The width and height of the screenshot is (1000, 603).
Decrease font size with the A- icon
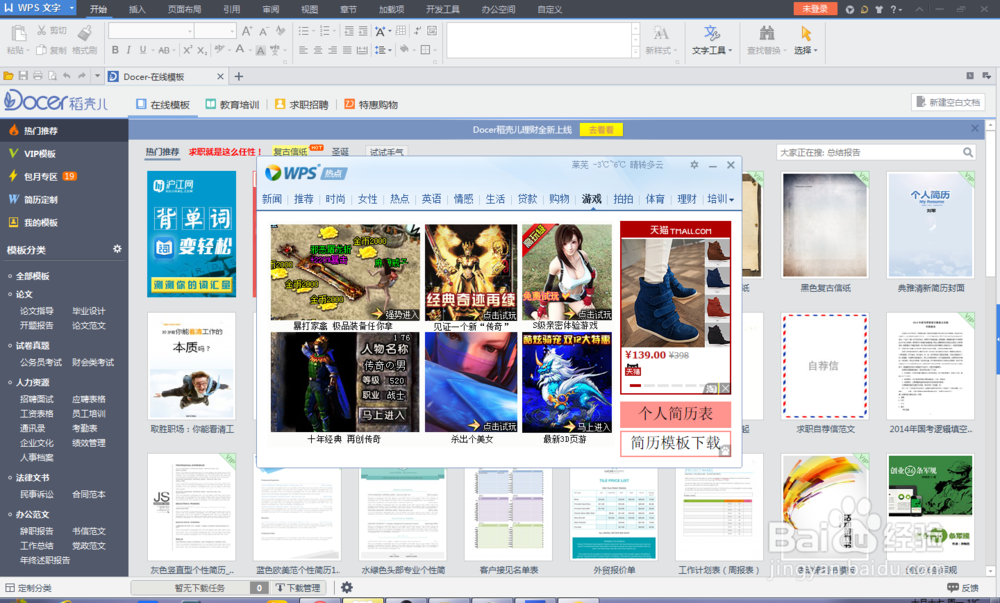tap(263, 31)
